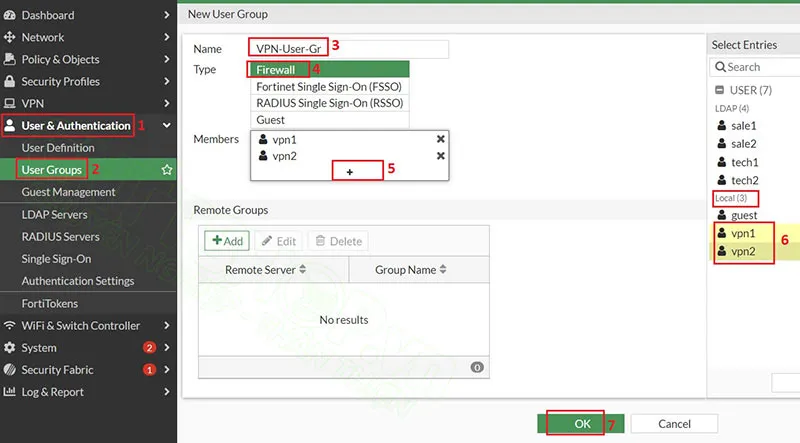
Task: Click the WiFi & Switch Controller icon
Action: pos(9,325)
